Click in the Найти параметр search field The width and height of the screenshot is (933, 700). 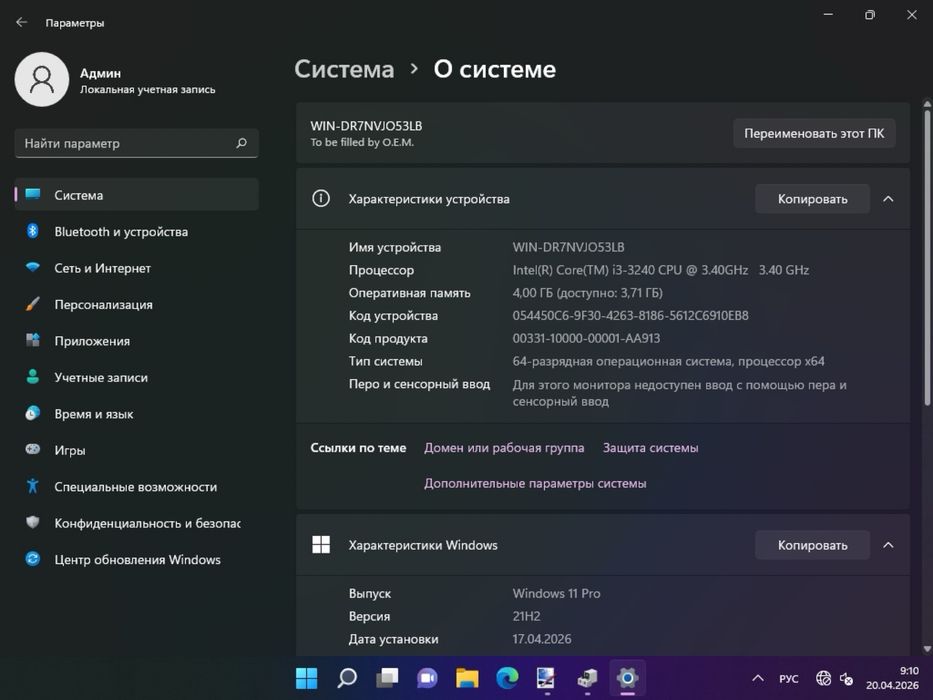pos(125,143)
